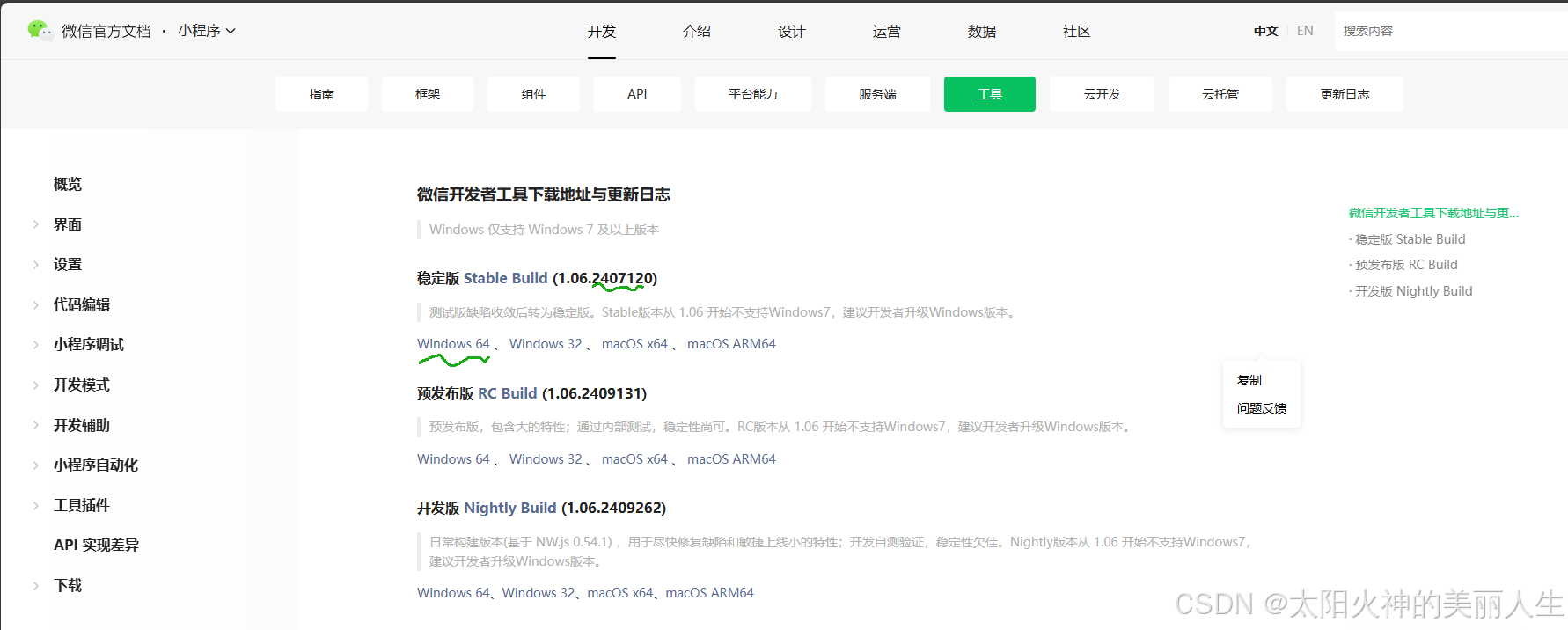Switch language to 中文

[x=1266, y=31]
